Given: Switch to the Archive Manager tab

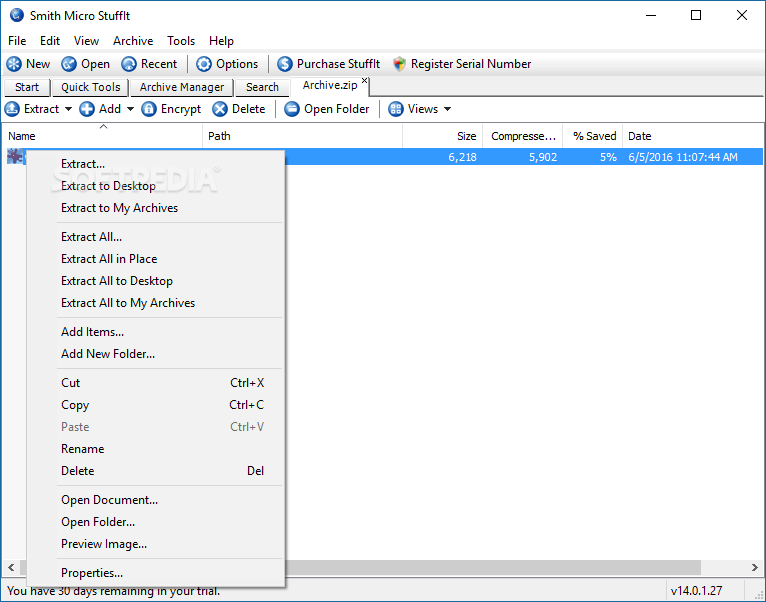Looking at the screenshot, I should (182, 87).
